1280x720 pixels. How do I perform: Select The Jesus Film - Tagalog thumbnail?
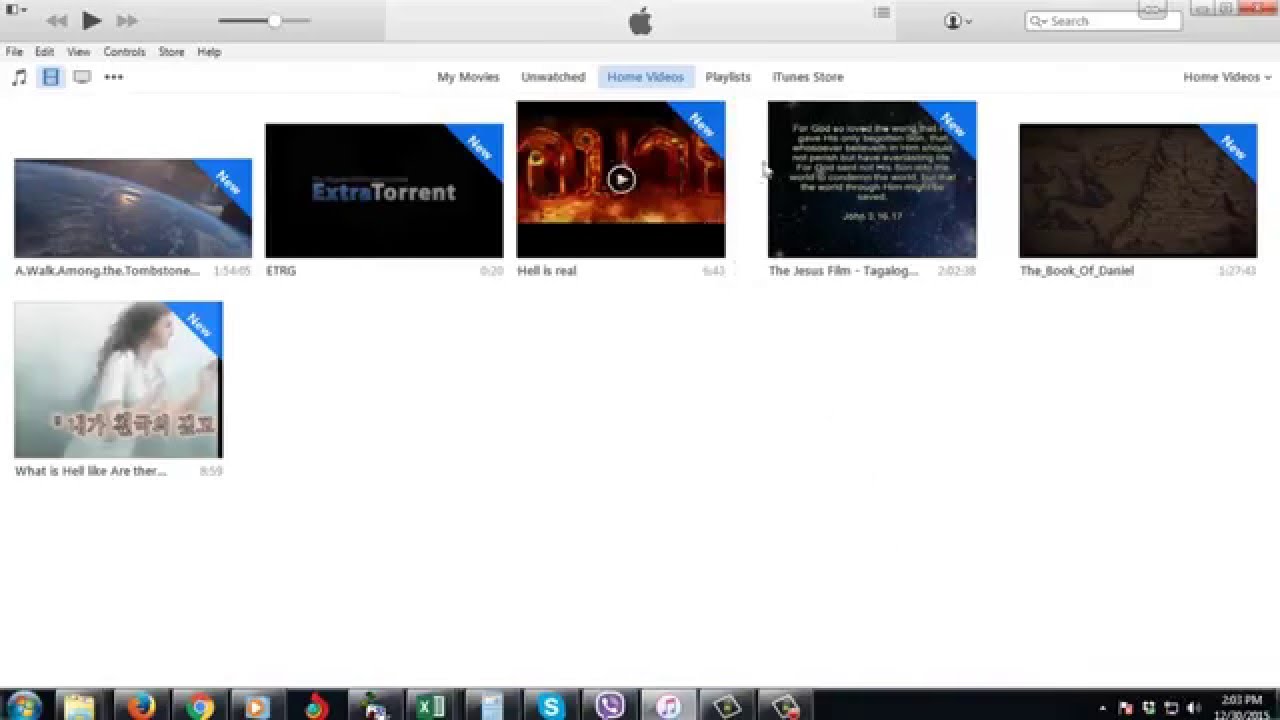coord(872,179)
